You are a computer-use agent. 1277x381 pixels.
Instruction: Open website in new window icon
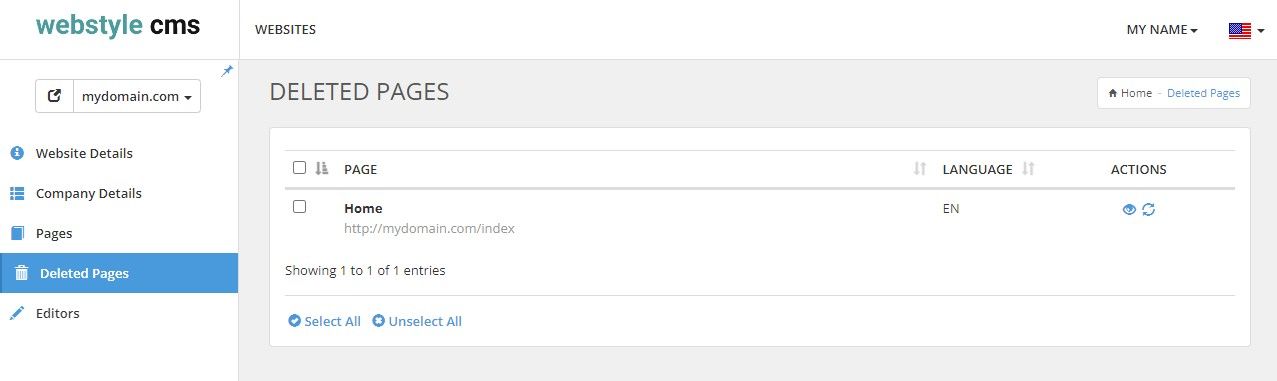click(x=55, y=96)
